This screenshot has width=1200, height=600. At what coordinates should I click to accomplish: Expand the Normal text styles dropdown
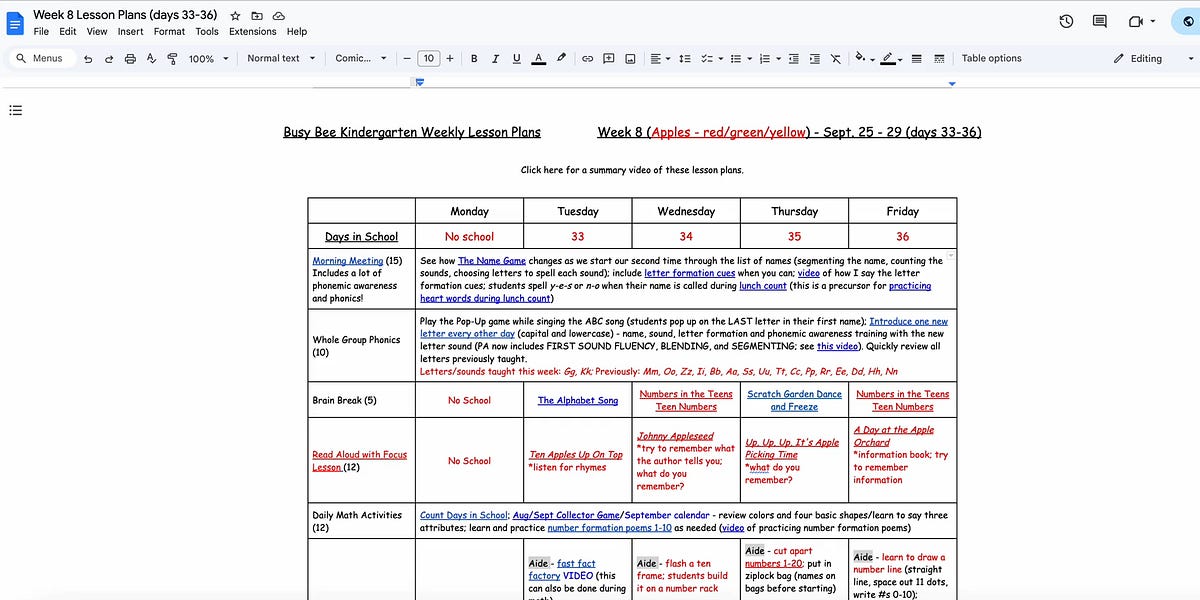coord(282,58)
